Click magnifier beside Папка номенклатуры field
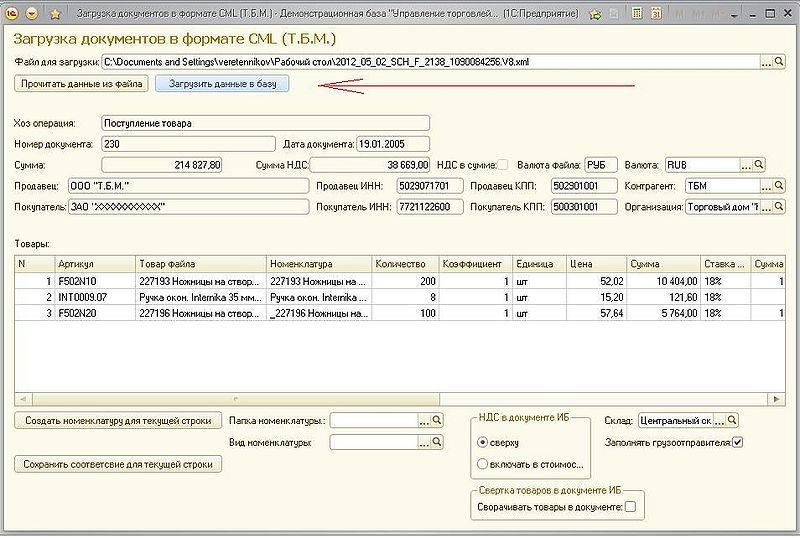 [x=437, y=421]
